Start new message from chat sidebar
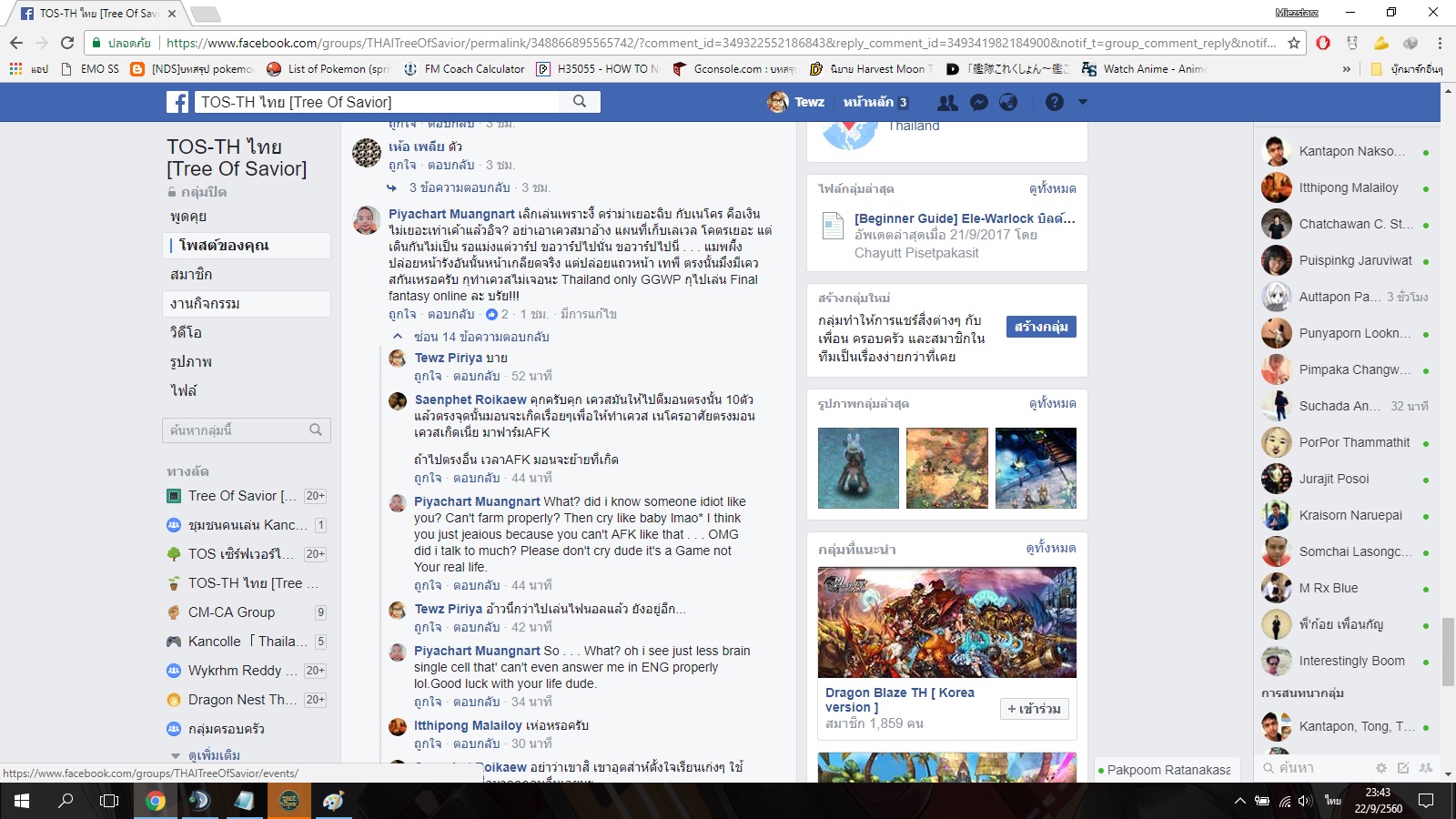The height and width of the screenshot is (819, 1456). 1403,768
